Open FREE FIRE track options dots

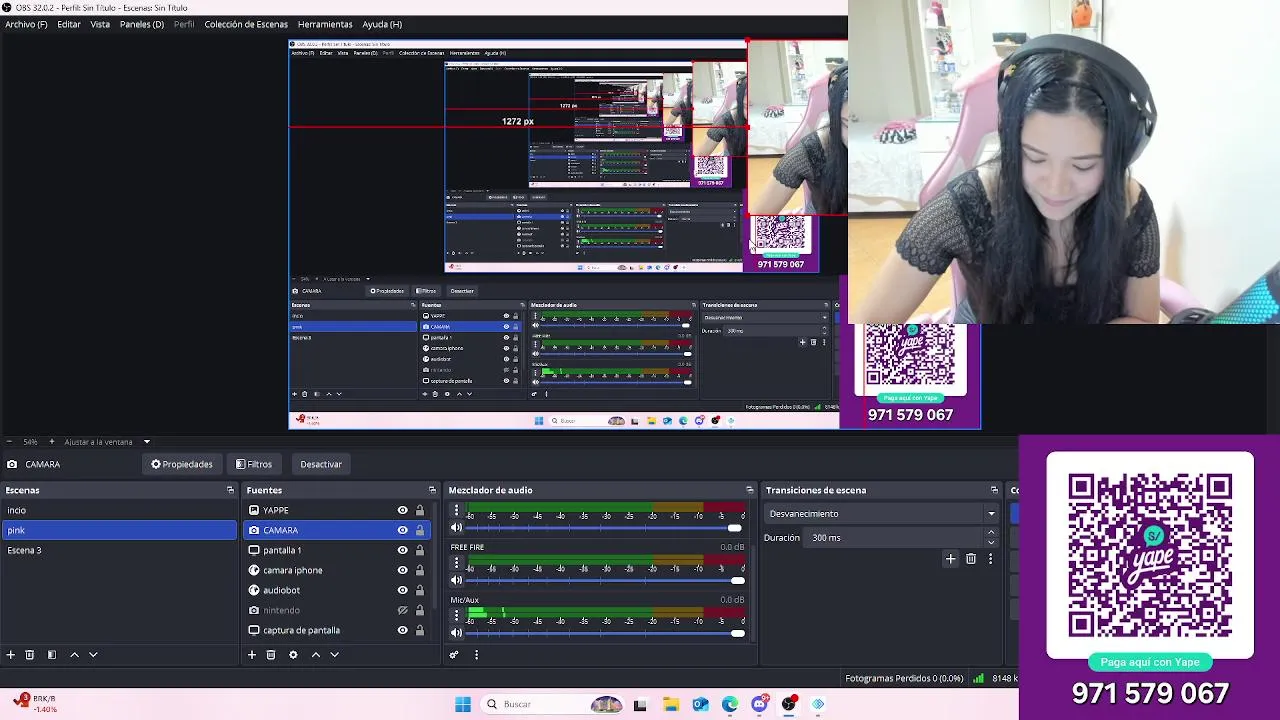point(457,563)
